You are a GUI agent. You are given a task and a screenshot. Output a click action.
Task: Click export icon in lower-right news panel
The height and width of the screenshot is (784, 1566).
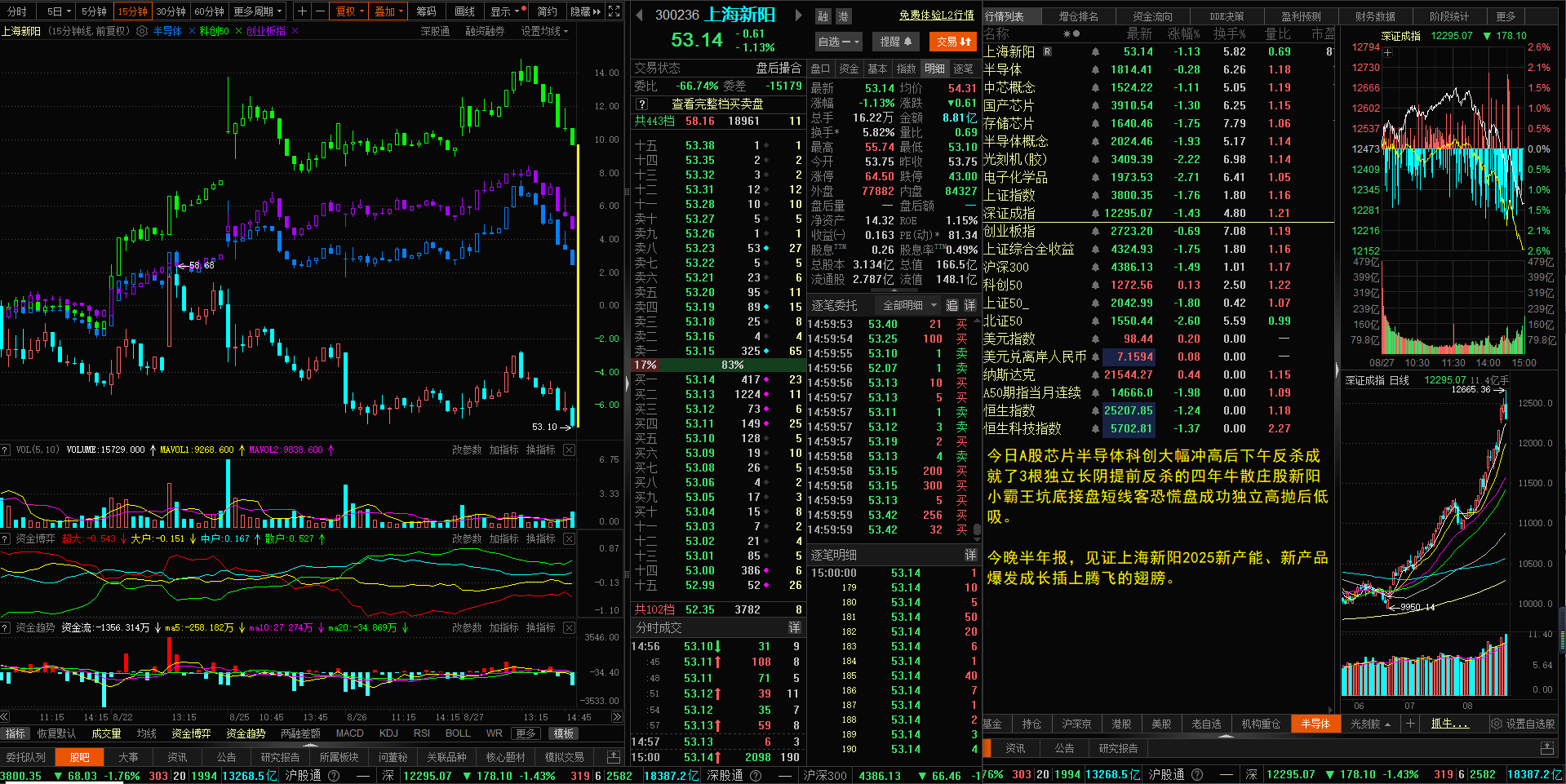(1546, 748)
